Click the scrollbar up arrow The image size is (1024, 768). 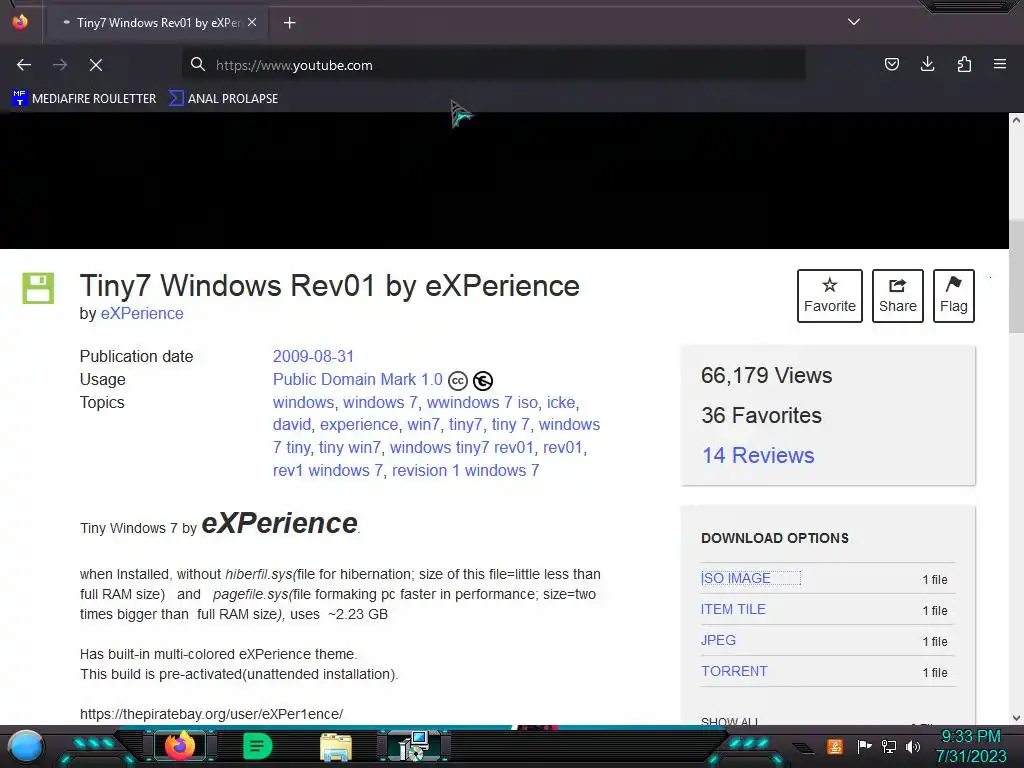[x=1016, y=120]
